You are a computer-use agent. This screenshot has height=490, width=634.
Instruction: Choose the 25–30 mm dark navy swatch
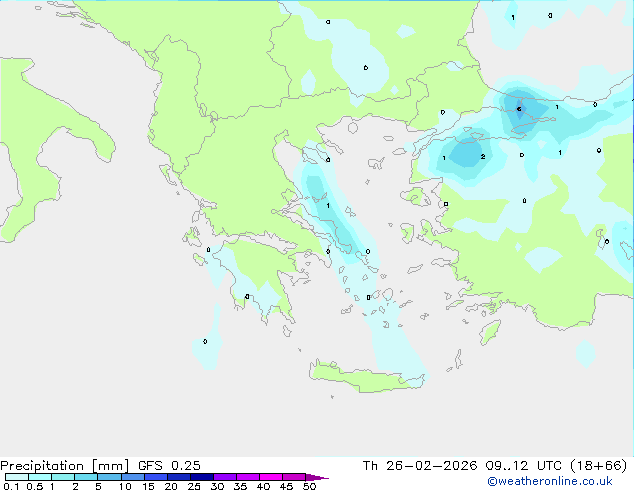202,477
